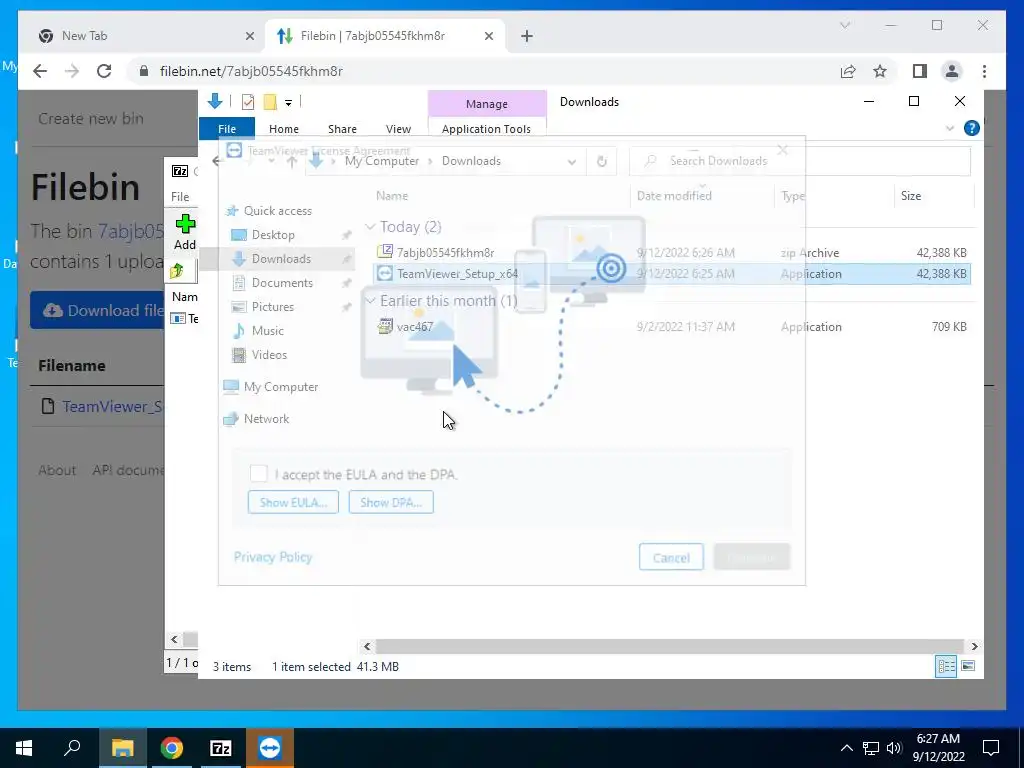Click the Download files button on Filebin

click(98, 310)
